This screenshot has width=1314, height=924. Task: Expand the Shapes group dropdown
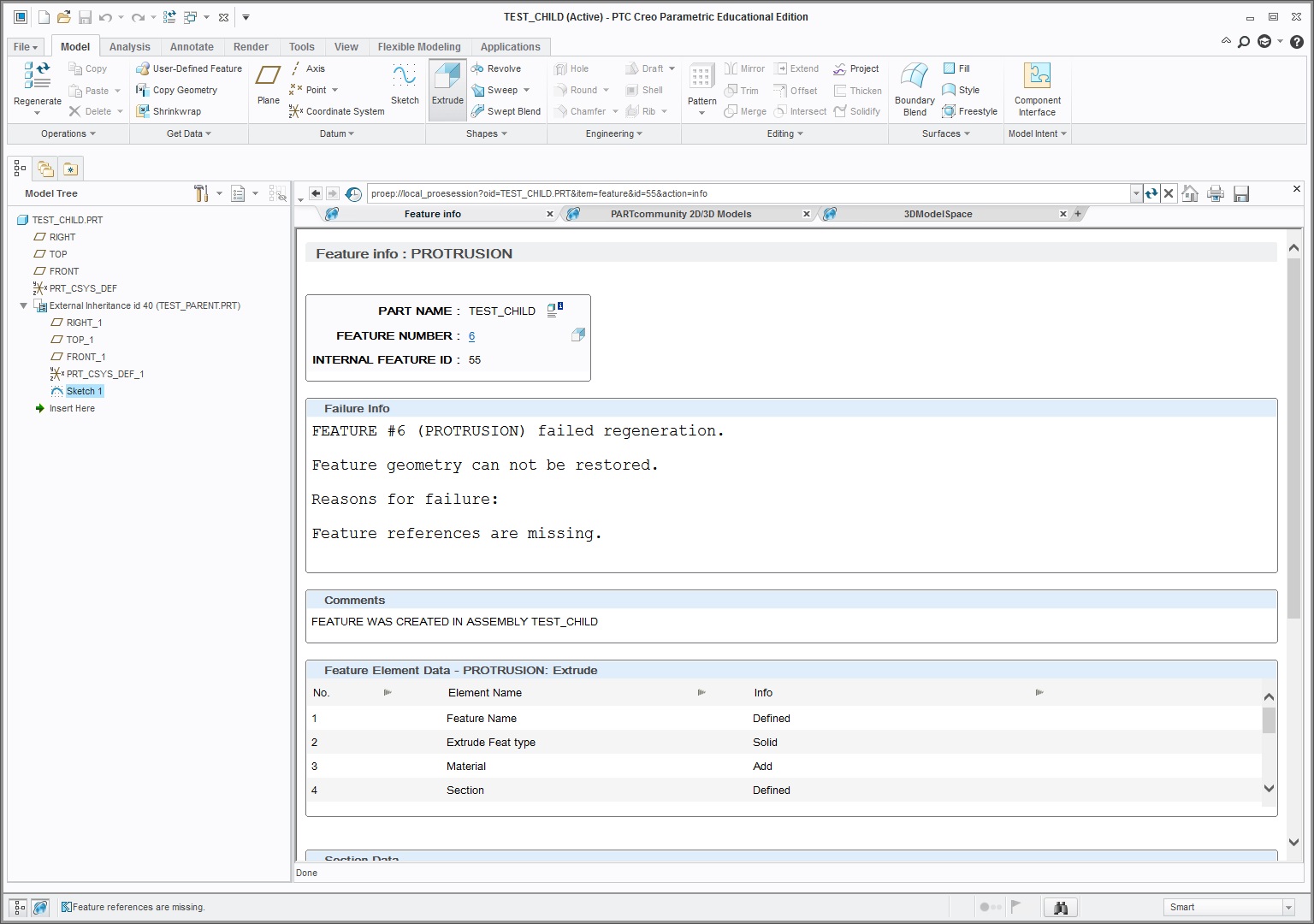[x=487, y=133]
